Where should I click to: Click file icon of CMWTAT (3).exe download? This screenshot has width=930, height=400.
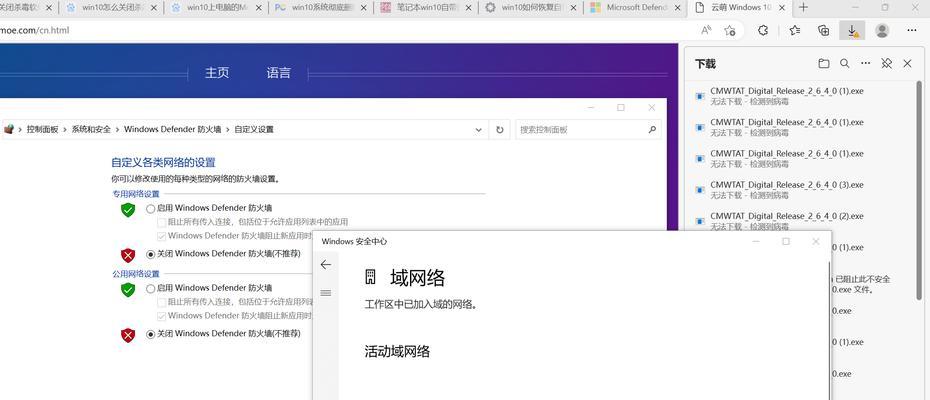click(700, 189)
